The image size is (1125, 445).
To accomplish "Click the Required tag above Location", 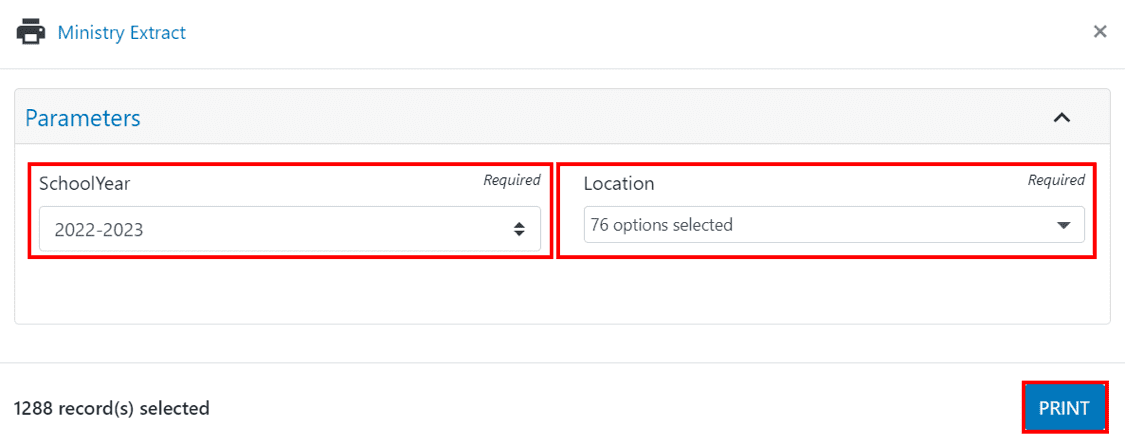I will pos(1056,179).
